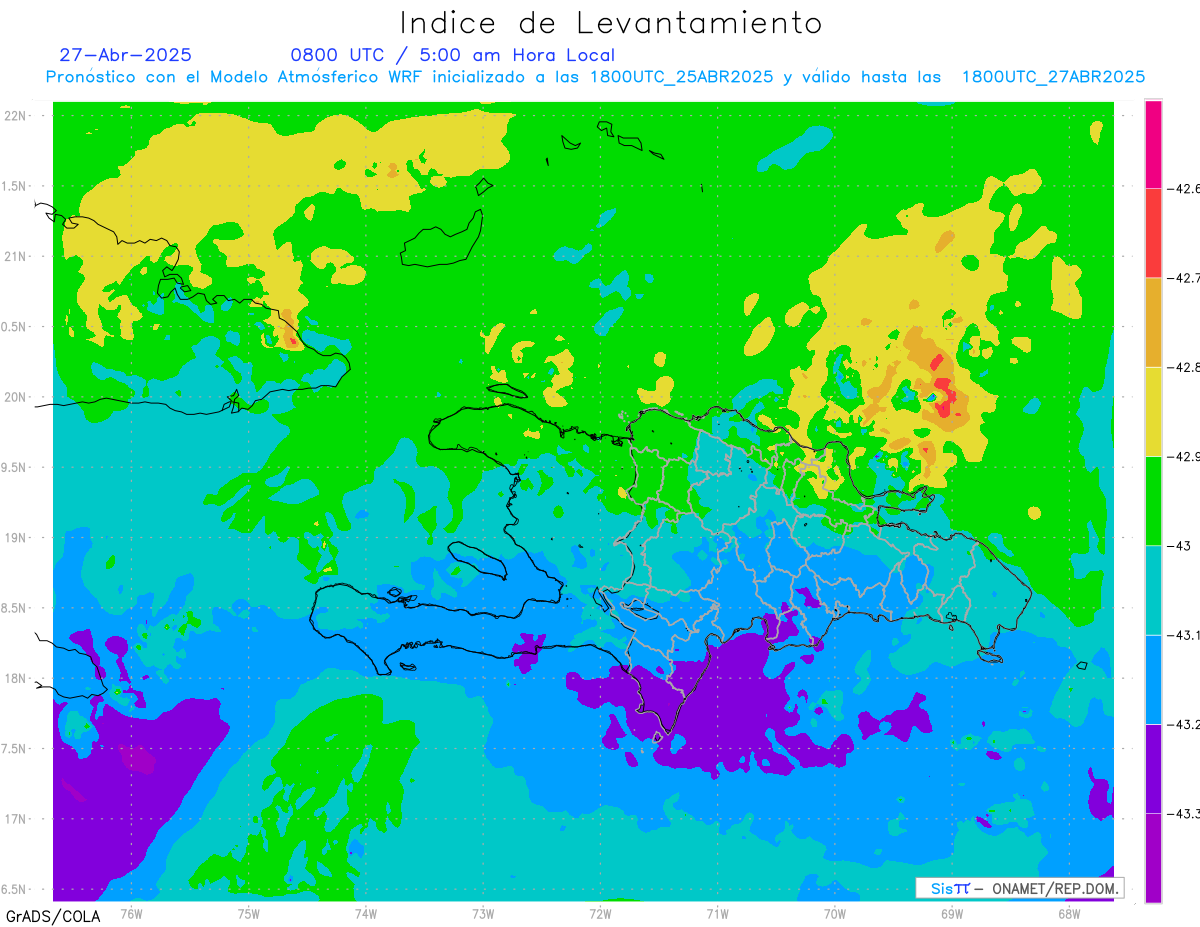This screenshot has width=1200, height=927.
Task: Click the latitude label 8.5N
Action: 15,608
